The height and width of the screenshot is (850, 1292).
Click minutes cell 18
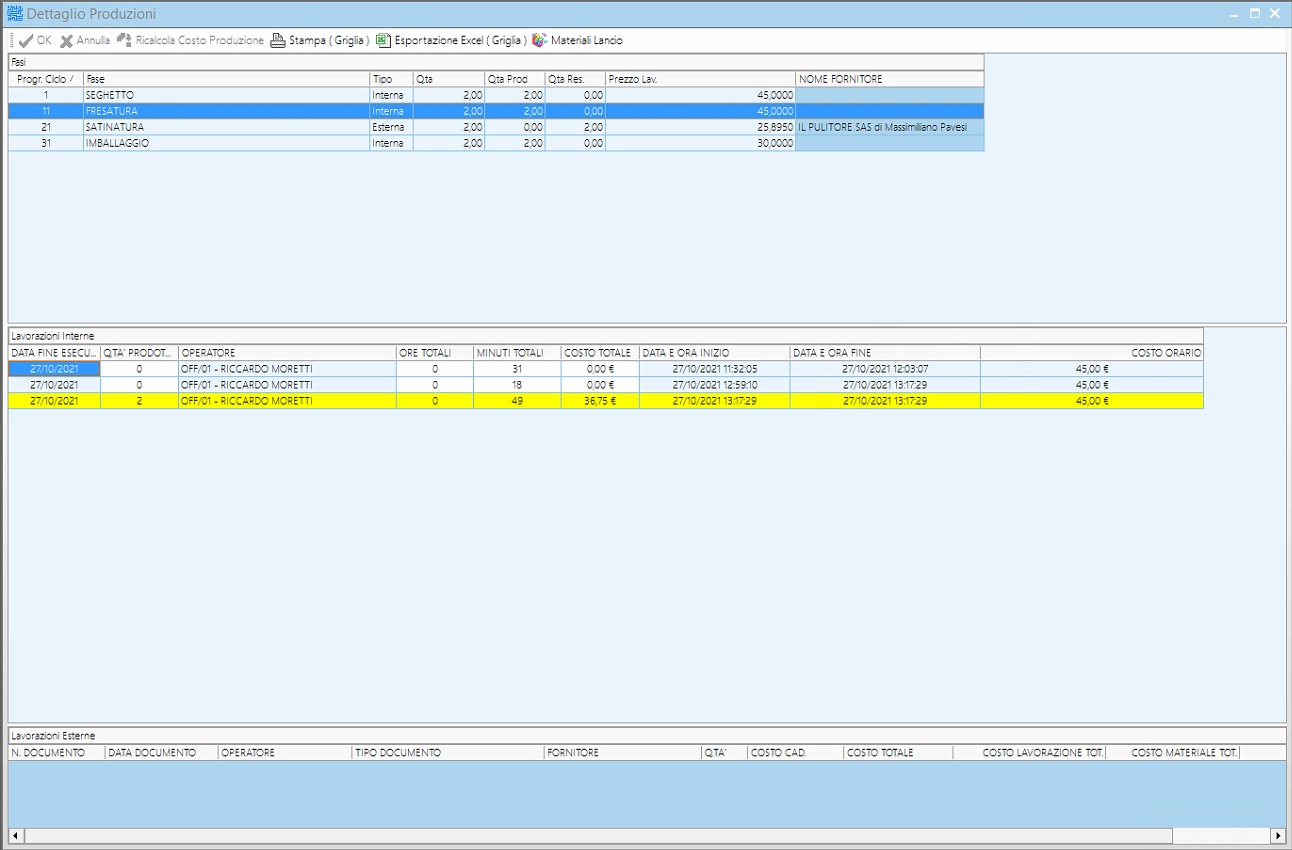(x=517, y=385)
